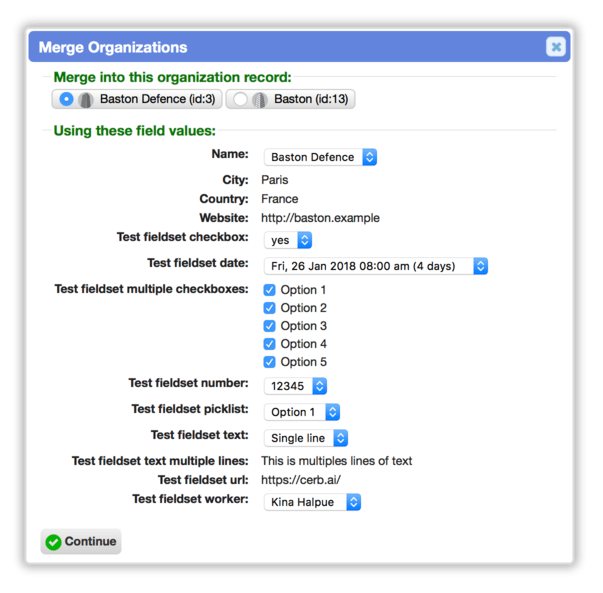Open the Kina Halpue worker dropdown
The width and height of the screenshot is (603, 593).
pos(312,502)
